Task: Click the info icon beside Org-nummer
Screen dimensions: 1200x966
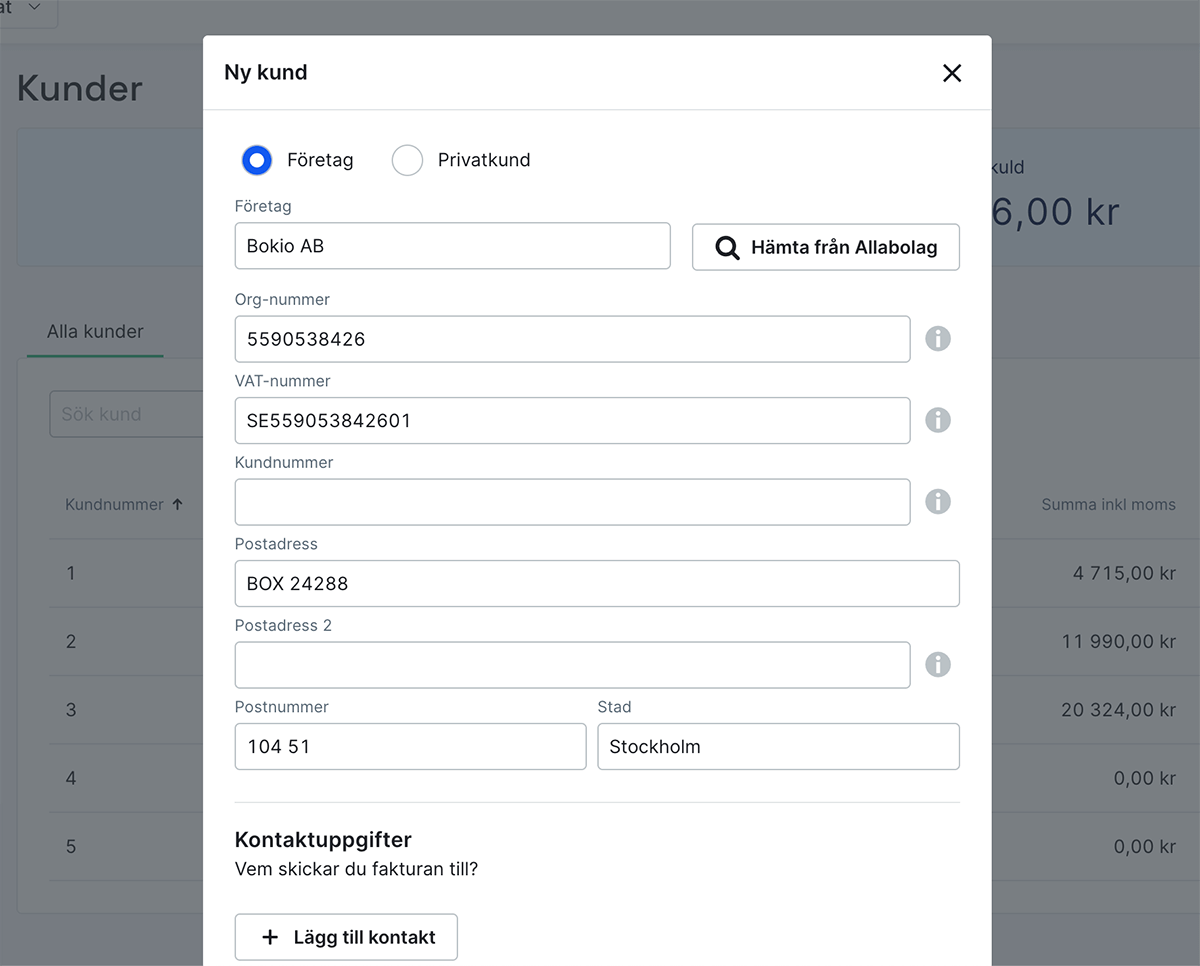Action: point(937,339)
